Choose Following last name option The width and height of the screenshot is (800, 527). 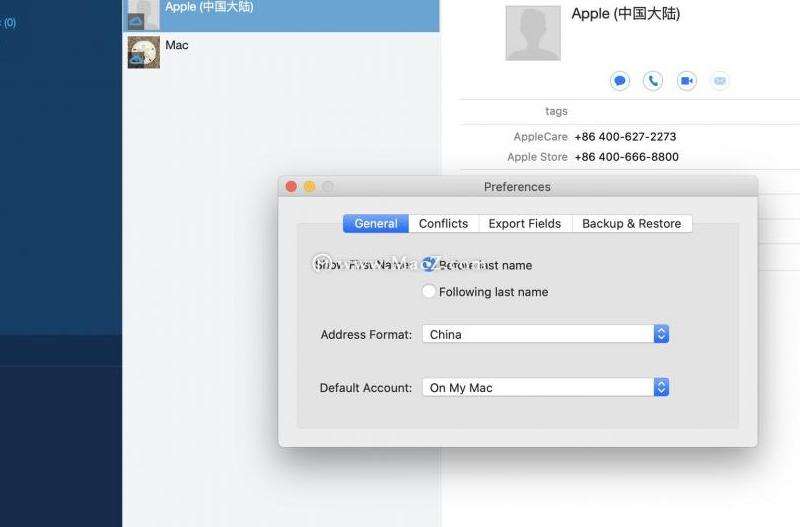tap(429, 291)
